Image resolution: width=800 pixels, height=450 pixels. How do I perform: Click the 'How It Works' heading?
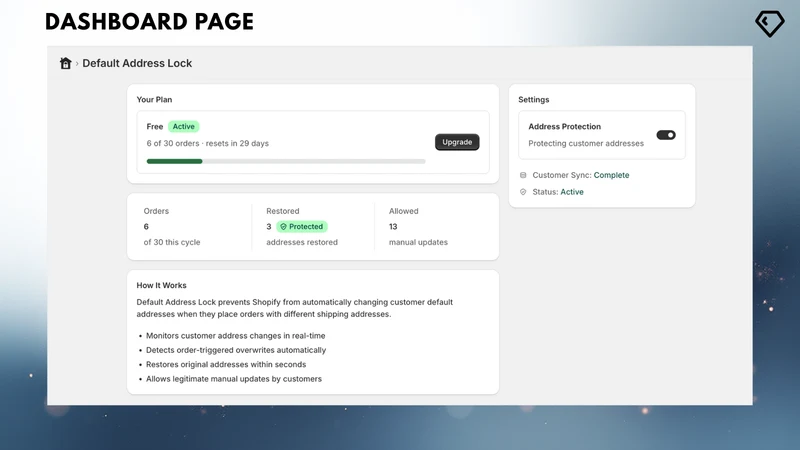pyautogui.click(x=161, y=285)
